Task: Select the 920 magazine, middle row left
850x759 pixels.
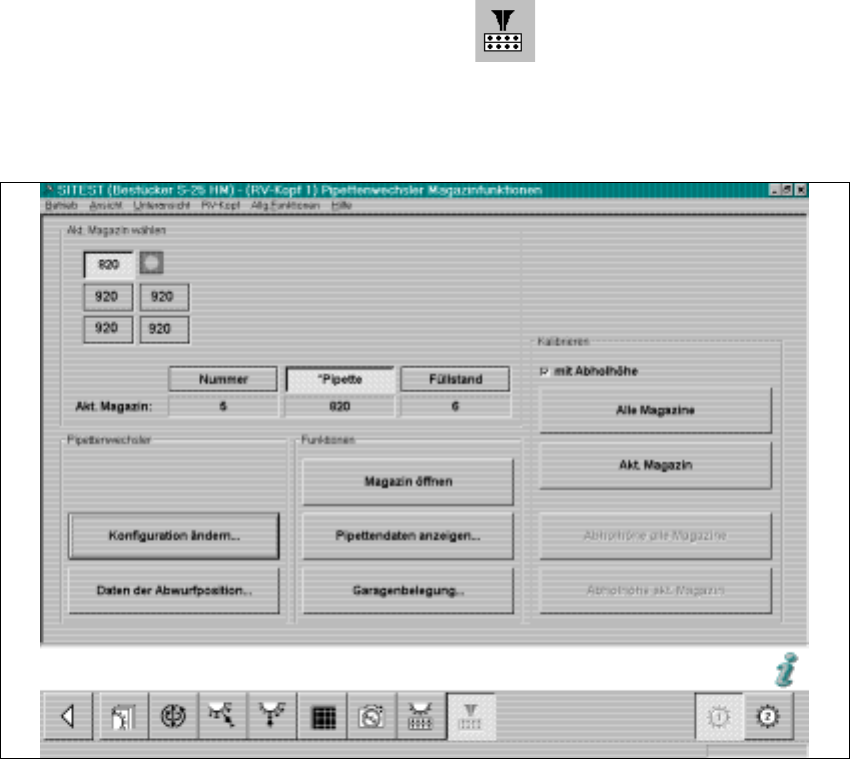Action: pyautogui.click(x=108, y=297)
